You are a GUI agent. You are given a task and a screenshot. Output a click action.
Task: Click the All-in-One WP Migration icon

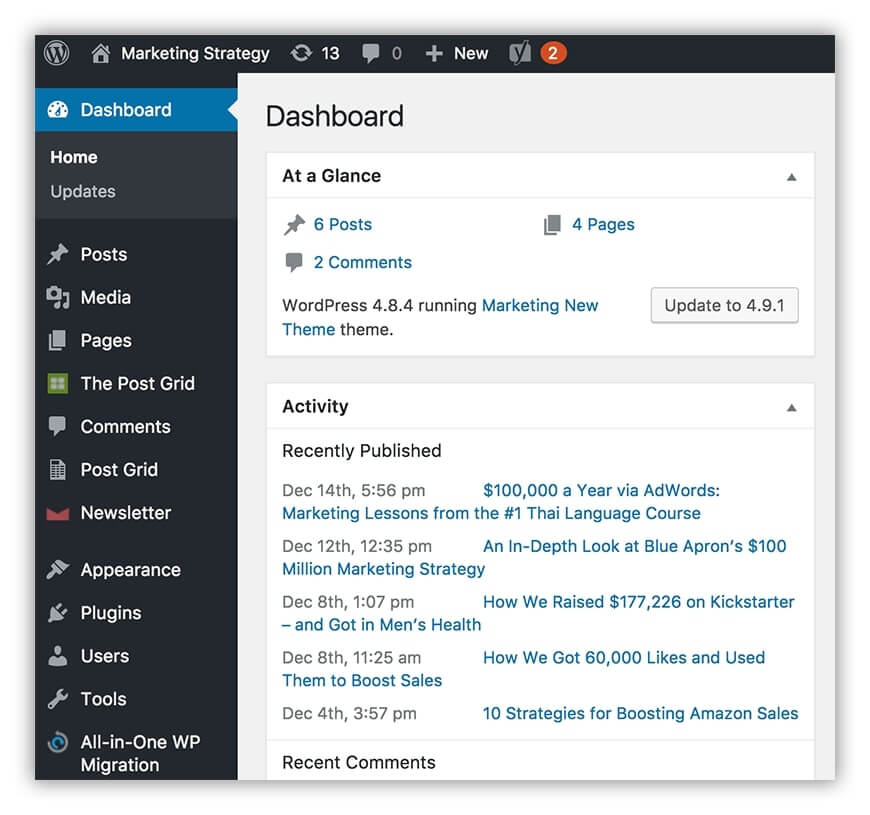[x=58, y=742]
